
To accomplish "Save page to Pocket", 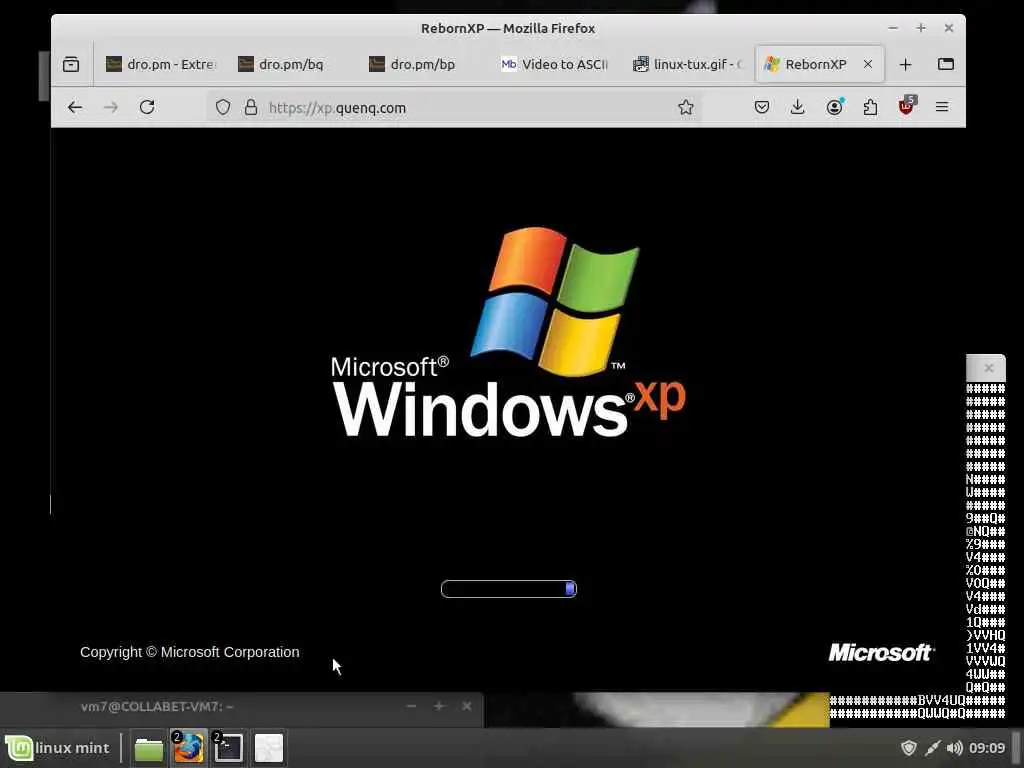I will tap(761, 107).
